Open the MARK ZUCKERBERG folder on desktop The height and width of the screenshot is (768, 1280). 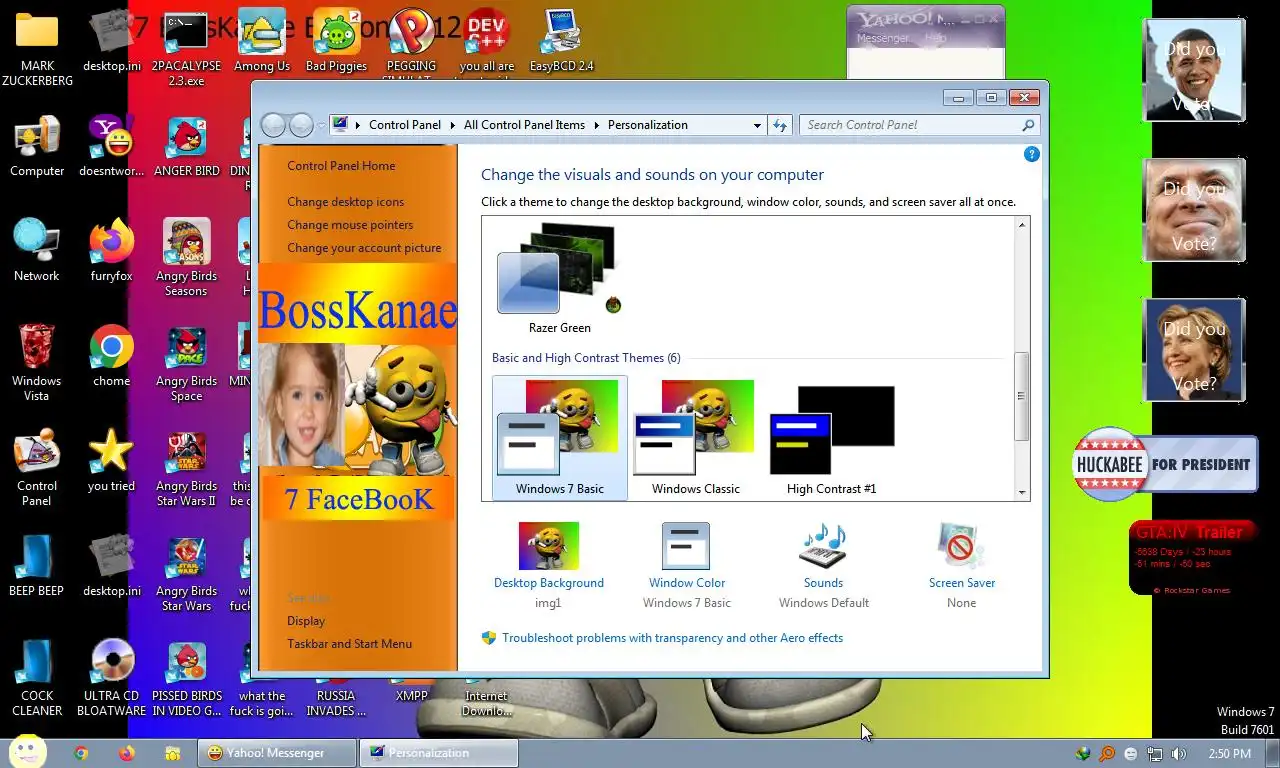click(37, 48)
